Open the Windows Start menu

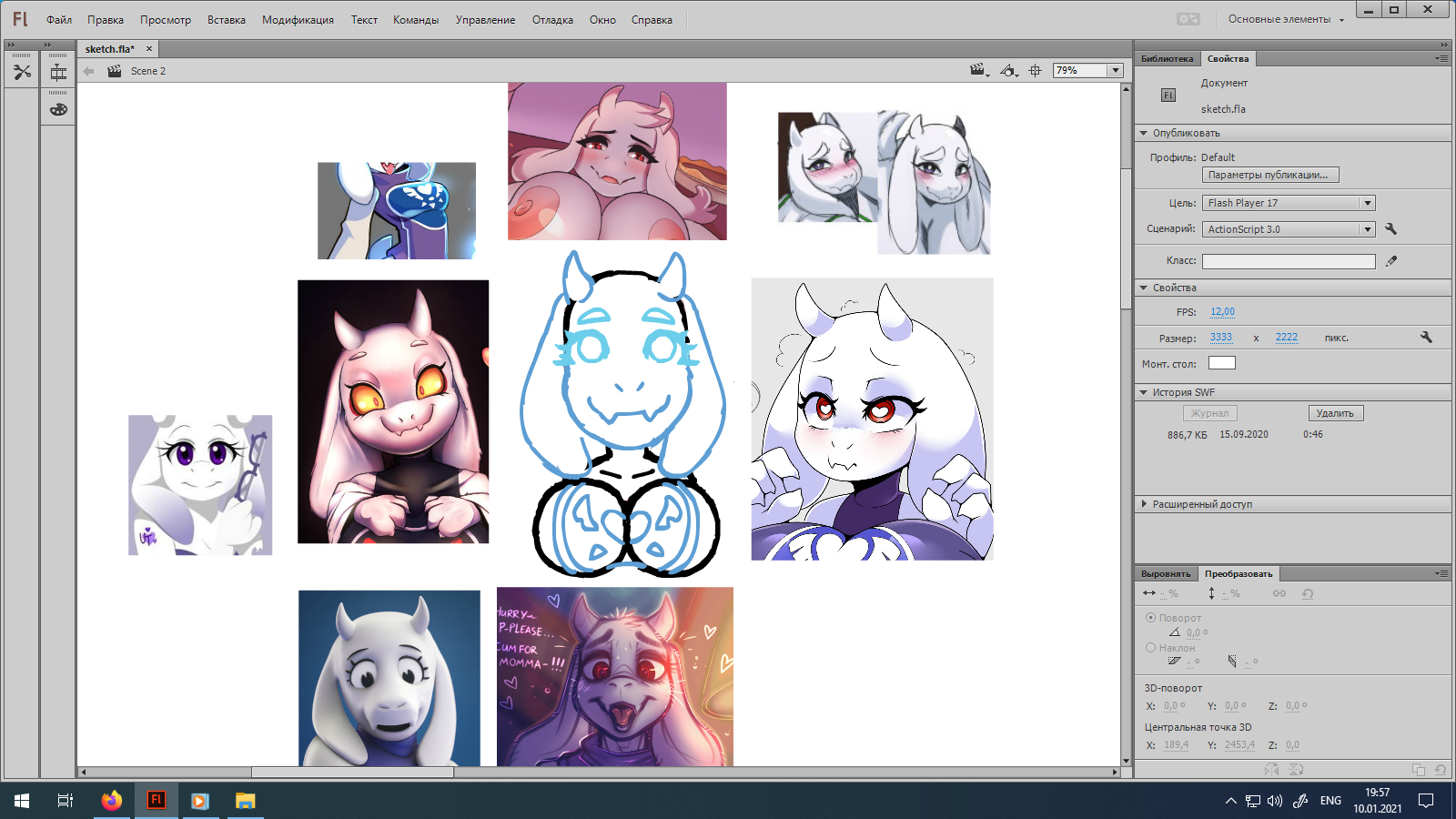(x=22, y=801)
